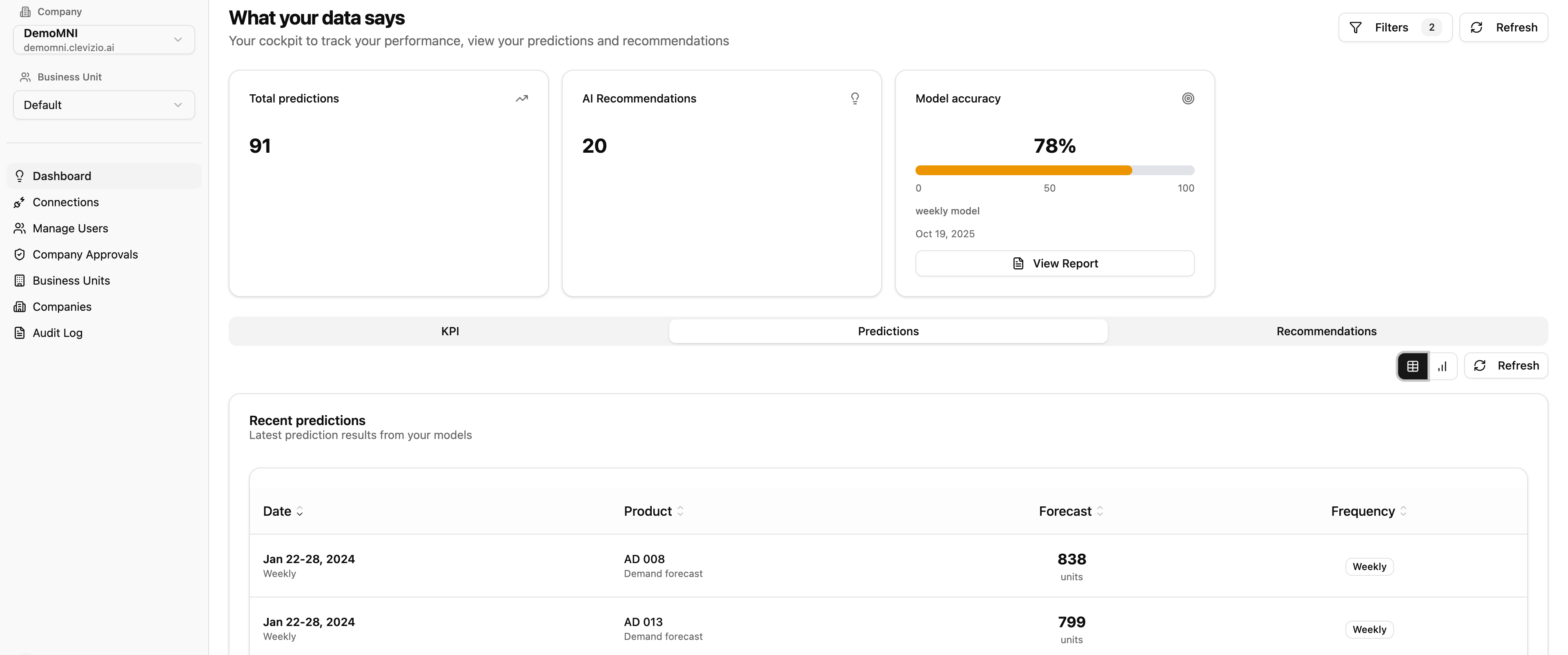Click the Audit Log document icon

(20, 333)
